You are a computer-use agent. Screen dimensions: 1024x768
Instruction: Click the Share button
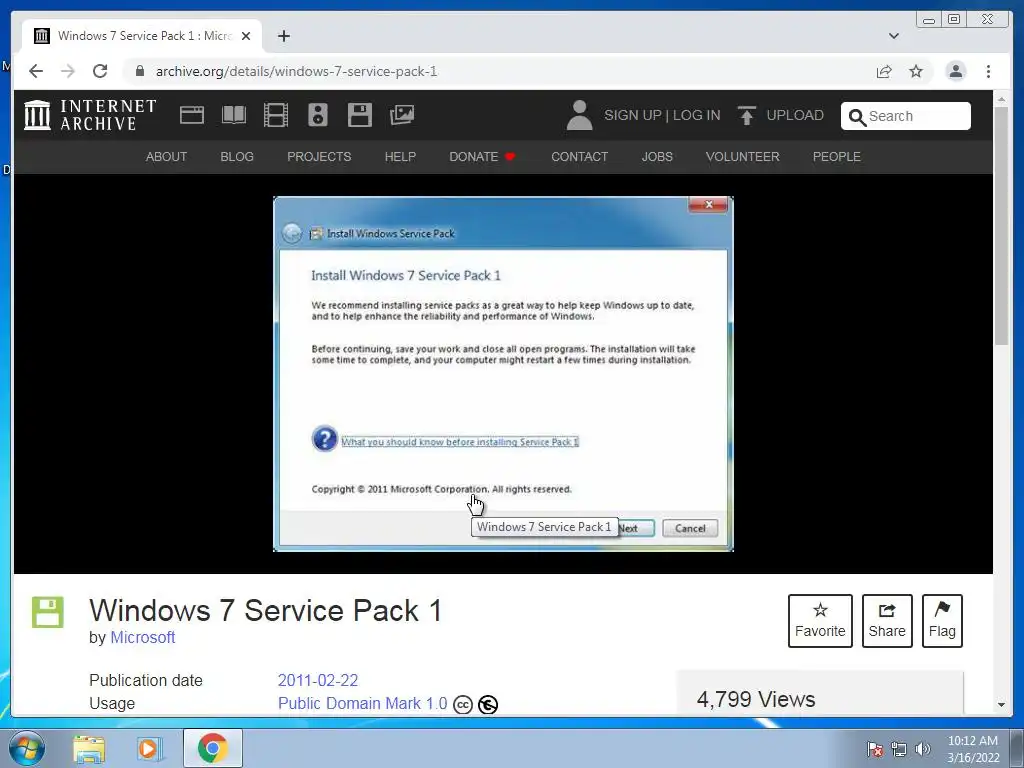(887, 621)
